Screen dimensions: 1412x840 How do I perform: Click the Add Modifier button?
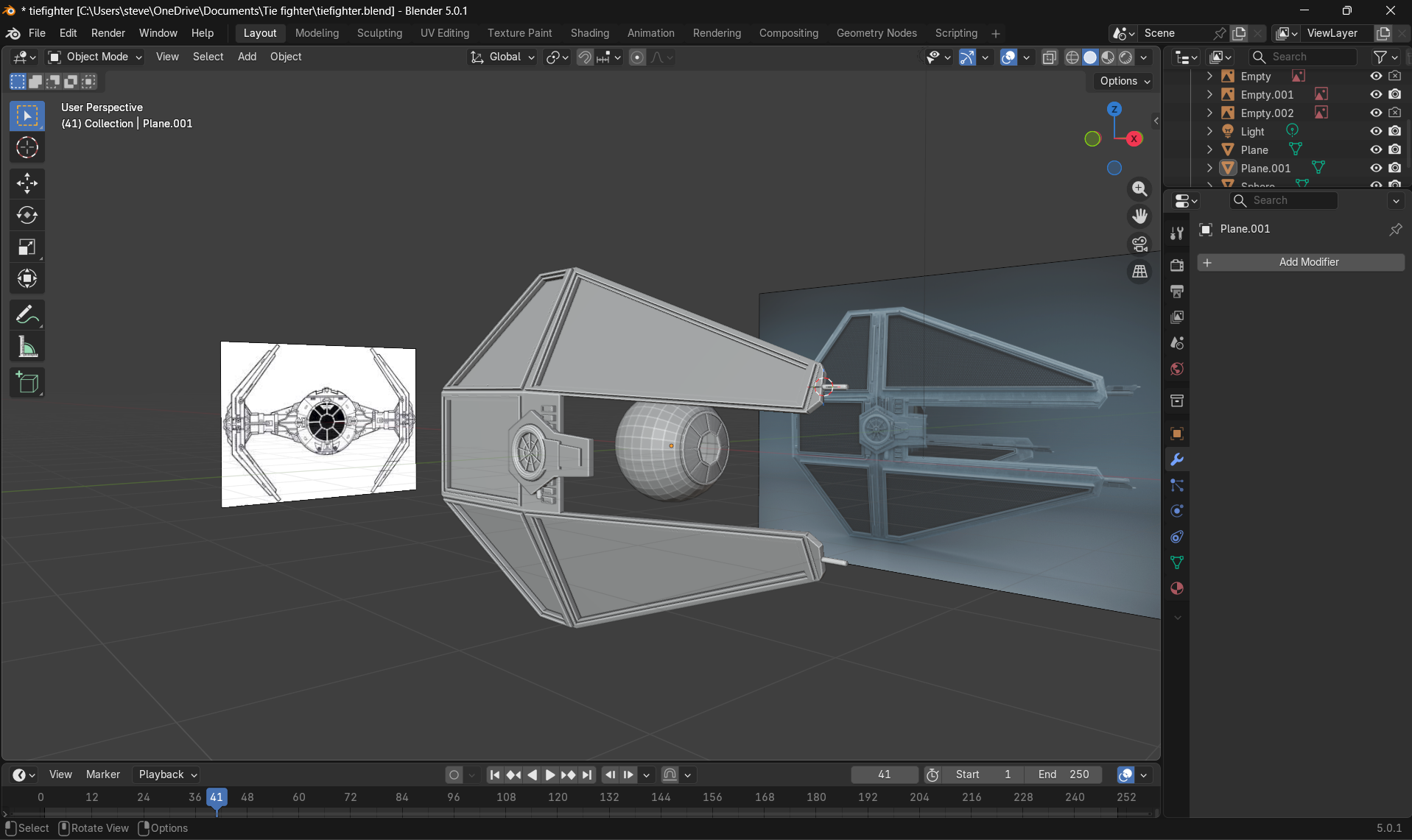[1301, 262]
